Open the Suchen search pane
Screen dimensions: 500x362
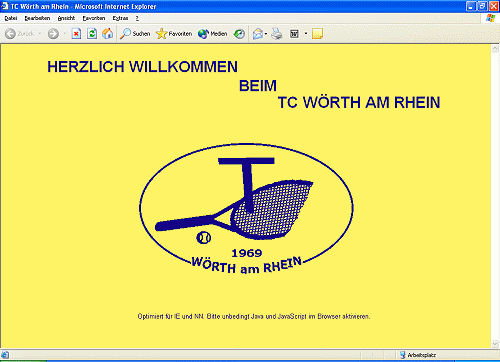[x=135, y=34]
